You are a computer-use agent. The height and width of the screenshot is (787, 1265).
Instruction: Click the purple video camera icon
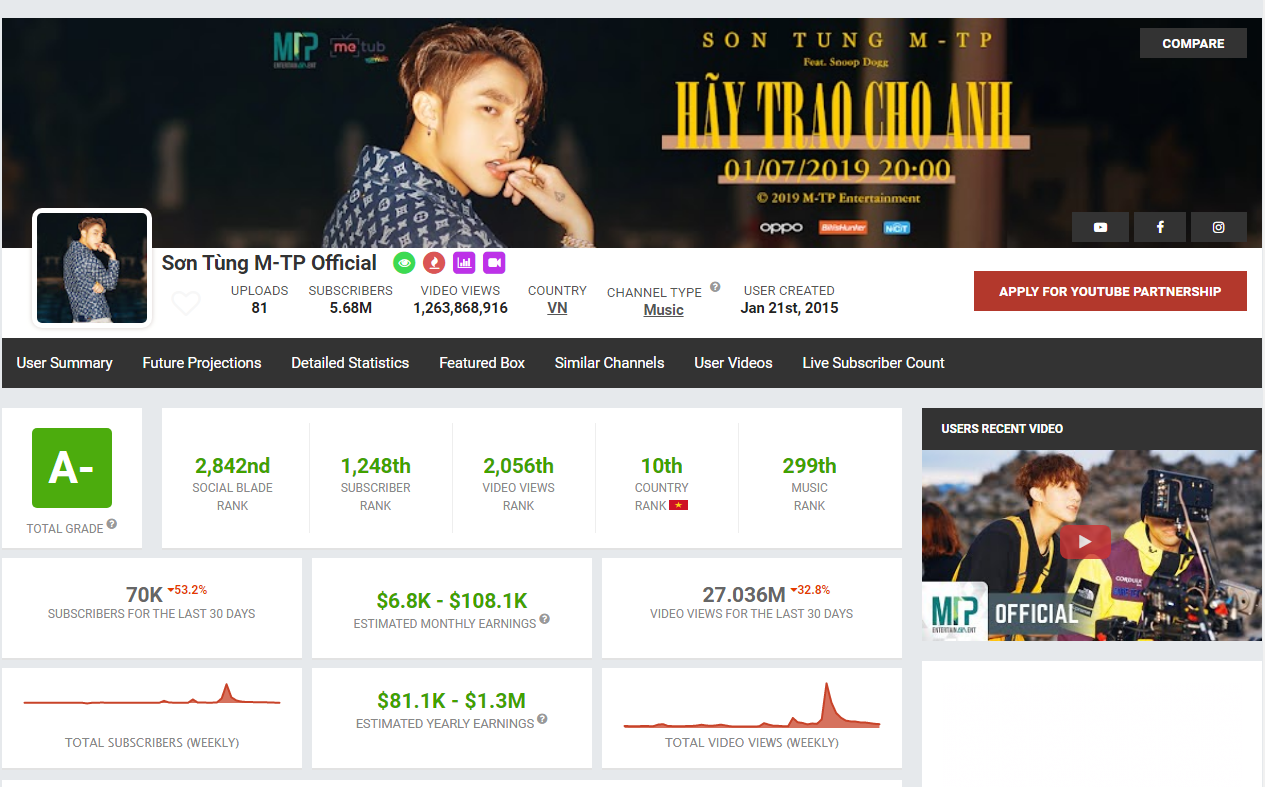tap(494, 263)
